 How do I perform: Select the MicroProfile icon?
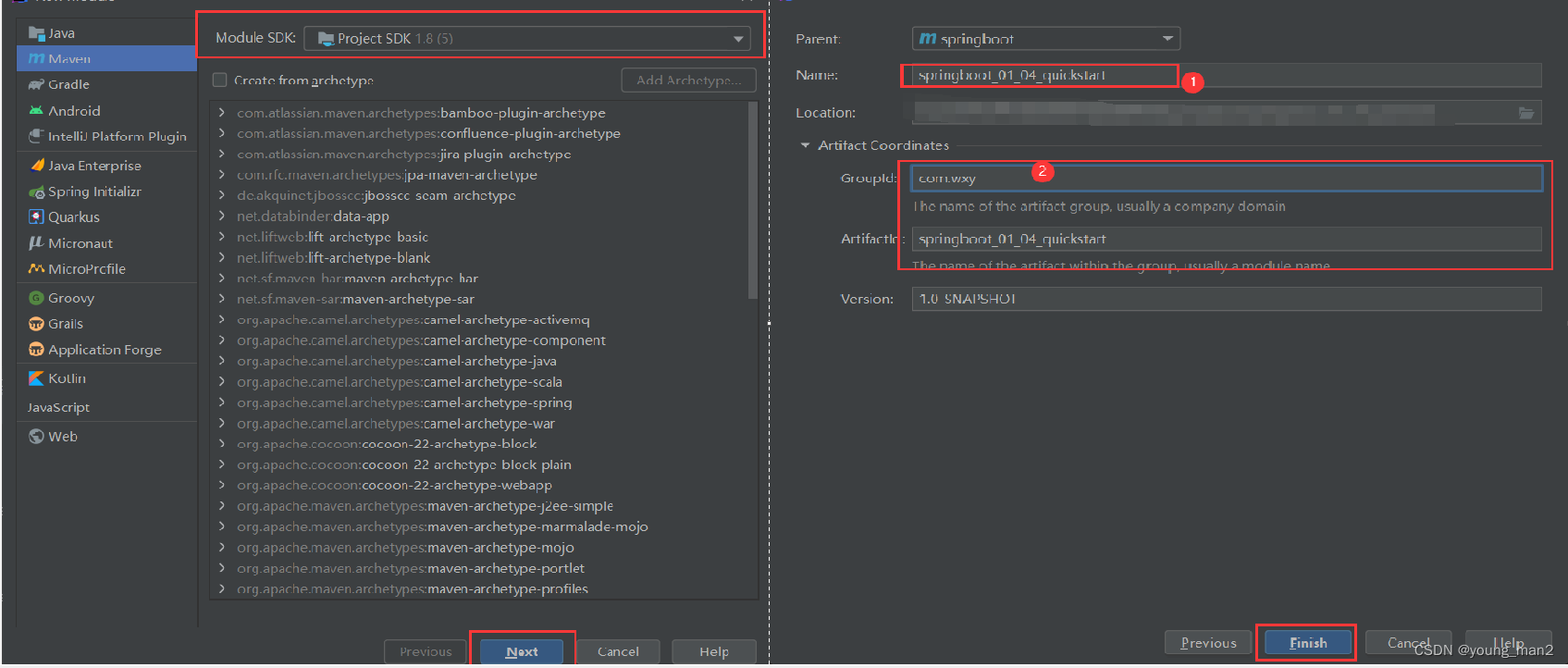[x=36, y=268]
